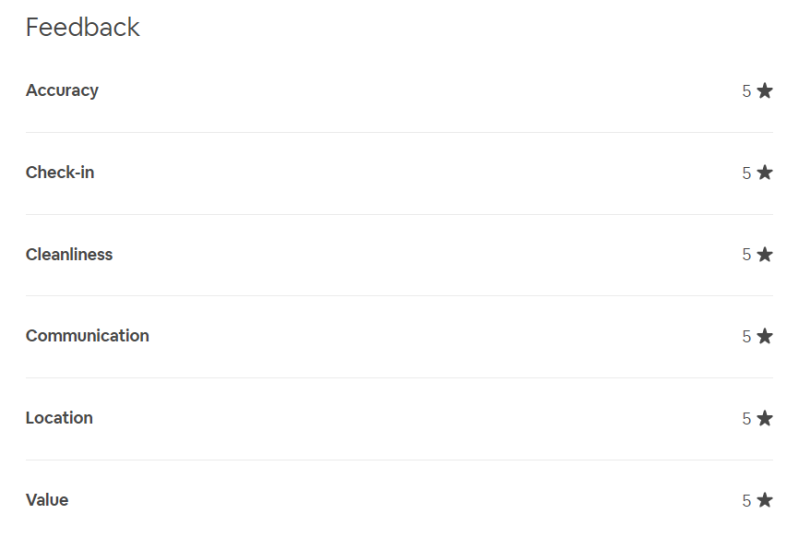Select the star next to Cleanliness

765,255
